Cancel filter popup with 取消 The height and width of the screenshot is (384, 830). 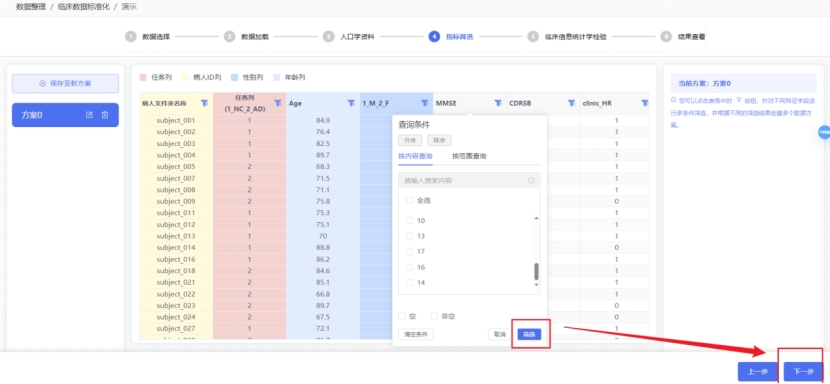point(500,334)
